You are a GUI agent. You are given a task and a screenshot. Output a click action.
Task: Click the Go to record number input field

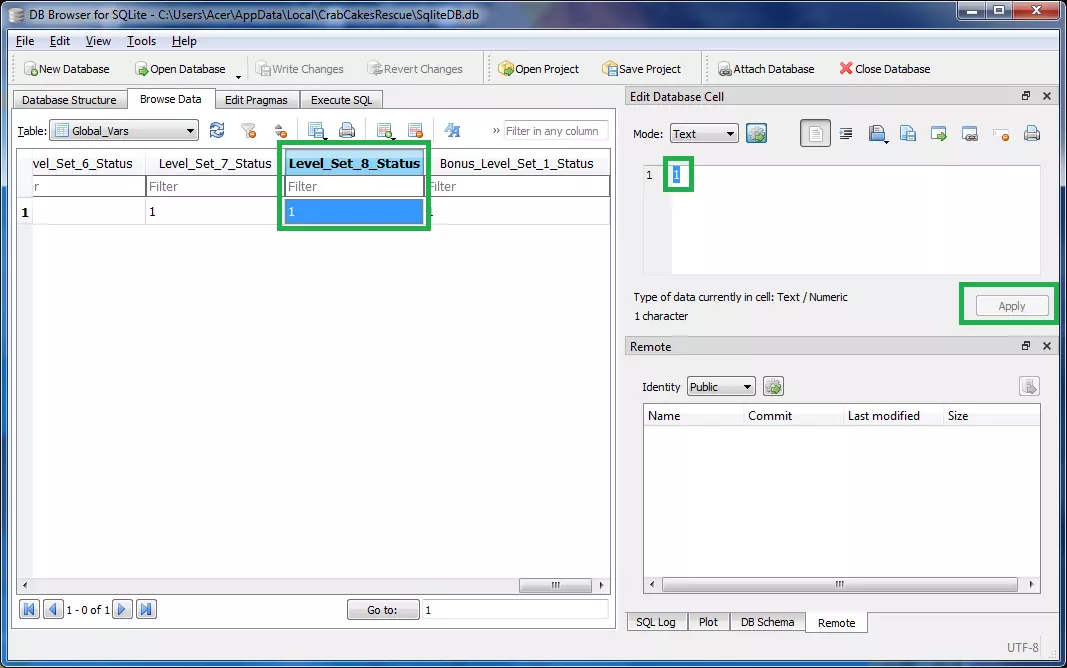(514, 609)
